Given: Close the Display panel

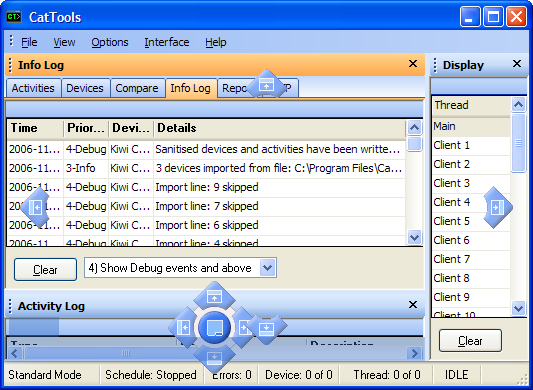Looking at the screenshot, I should [x=517, y=64].
